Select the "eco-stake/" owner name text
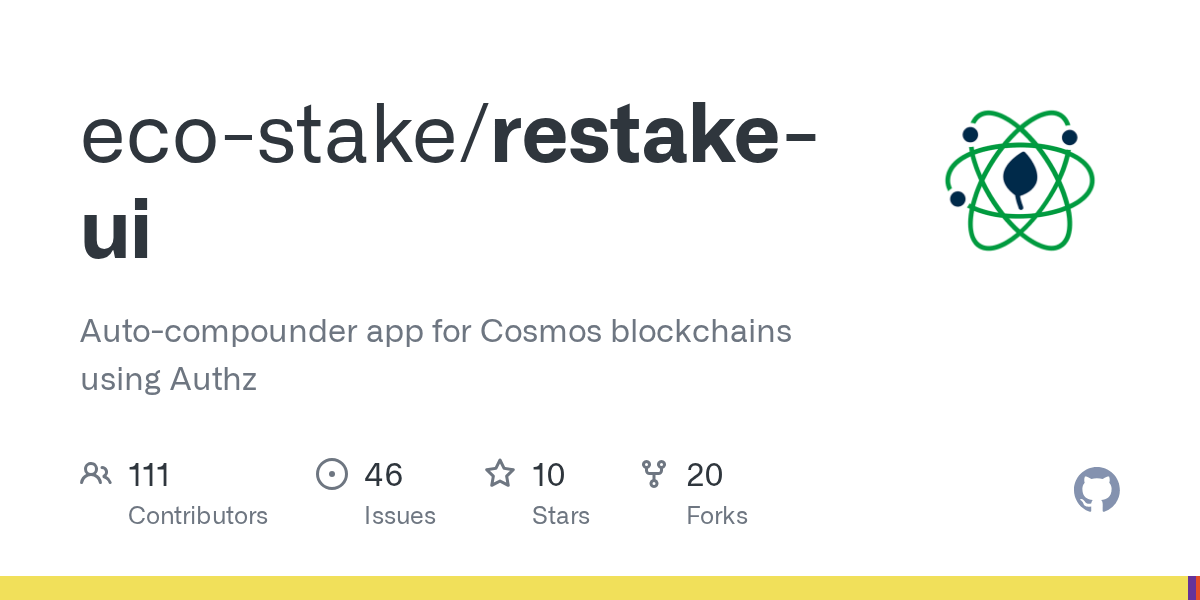 [285, 137]
